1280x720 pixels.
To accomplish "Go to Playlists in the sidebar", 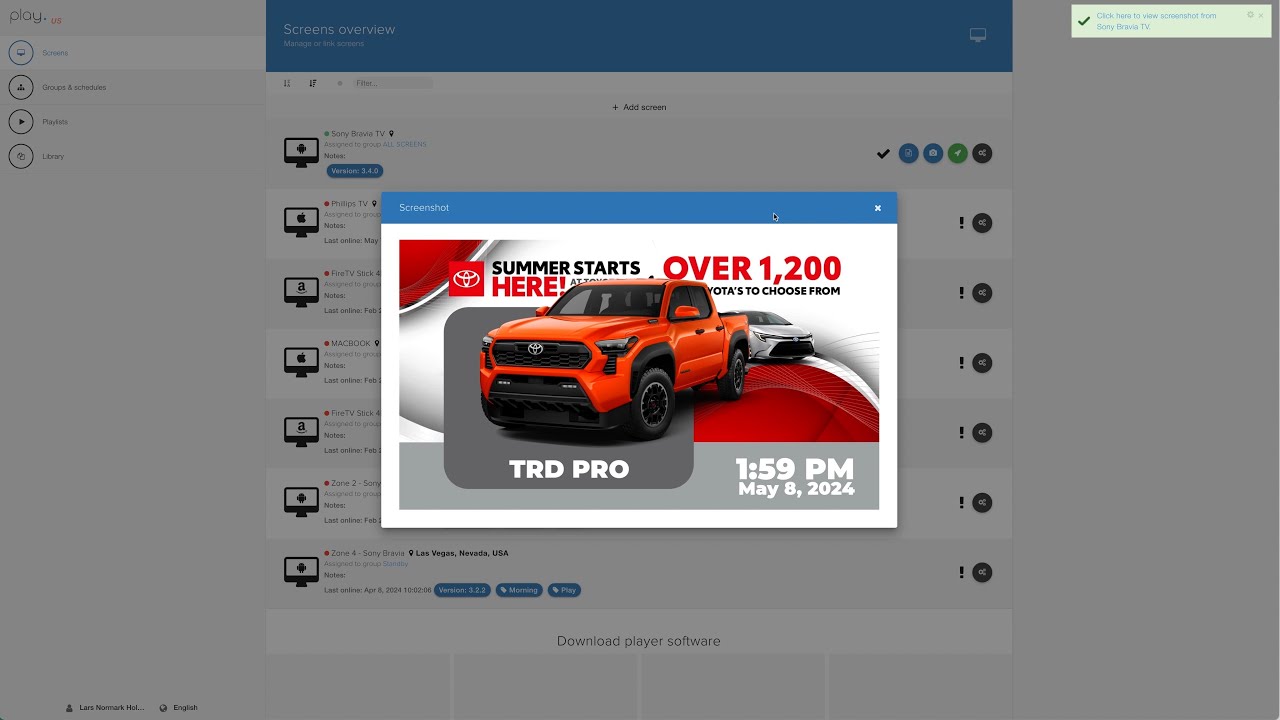I will pyautogui.click(x=55, y=122).
